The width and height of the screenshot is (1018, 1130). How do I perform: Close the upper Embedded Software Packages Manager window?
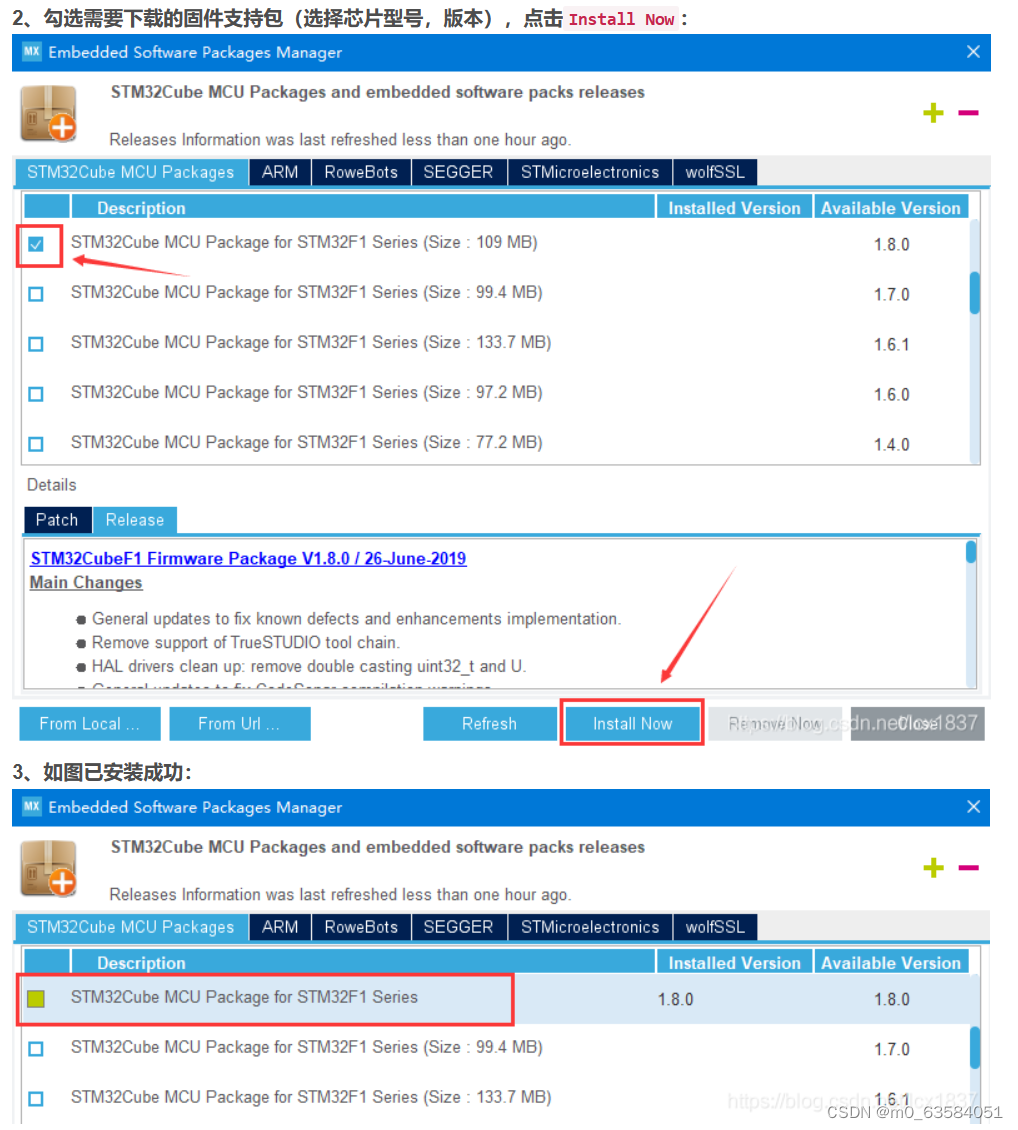tap(973, 52)
